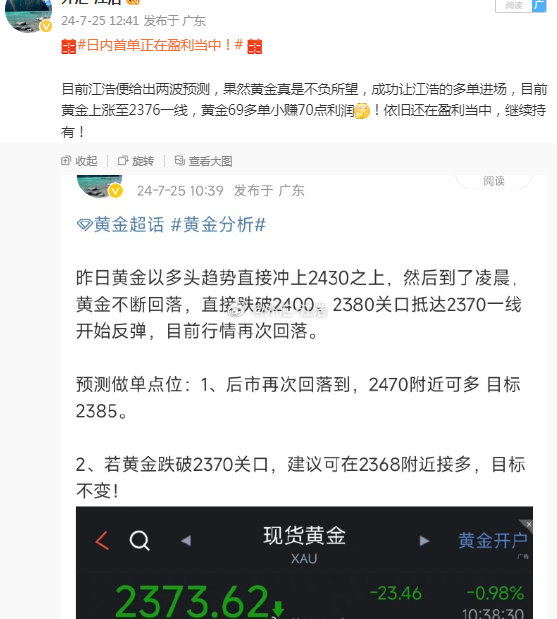Viewport: 557px width, 619px height.
Task: Click the red back arrow in the gold app
Action: click(102, 540)
